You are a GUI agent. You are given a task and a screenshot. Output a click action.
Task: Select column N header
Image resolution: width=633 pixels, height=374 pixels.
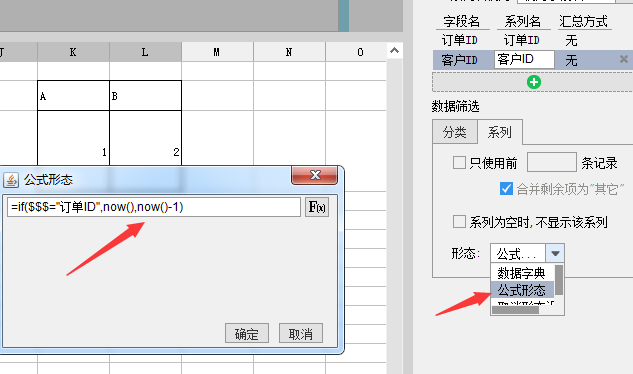coord(289,52)
